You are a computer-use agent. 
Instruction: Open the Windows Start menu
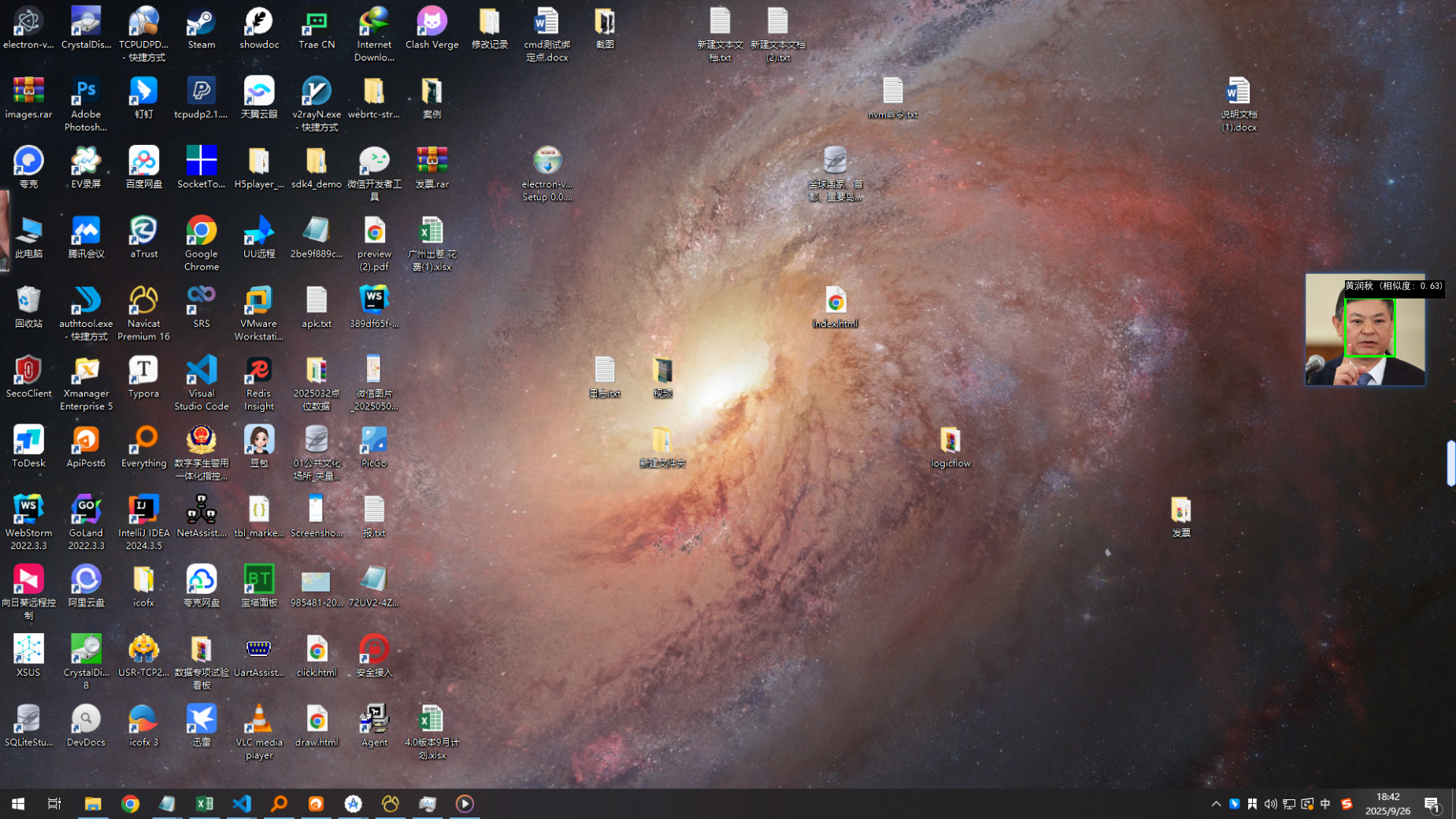[x=18, y=804]
